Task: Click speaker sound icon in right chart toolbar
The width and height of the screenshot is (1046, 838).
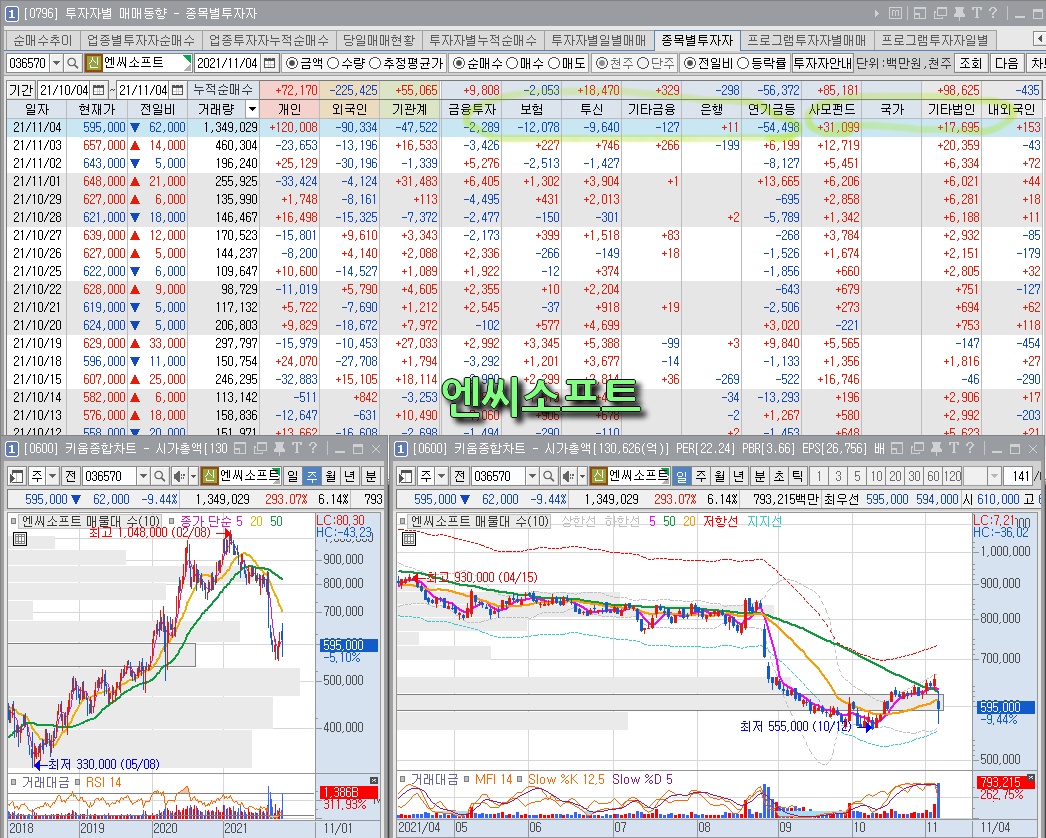Action: pyautogui.click(x=568, y=476)
